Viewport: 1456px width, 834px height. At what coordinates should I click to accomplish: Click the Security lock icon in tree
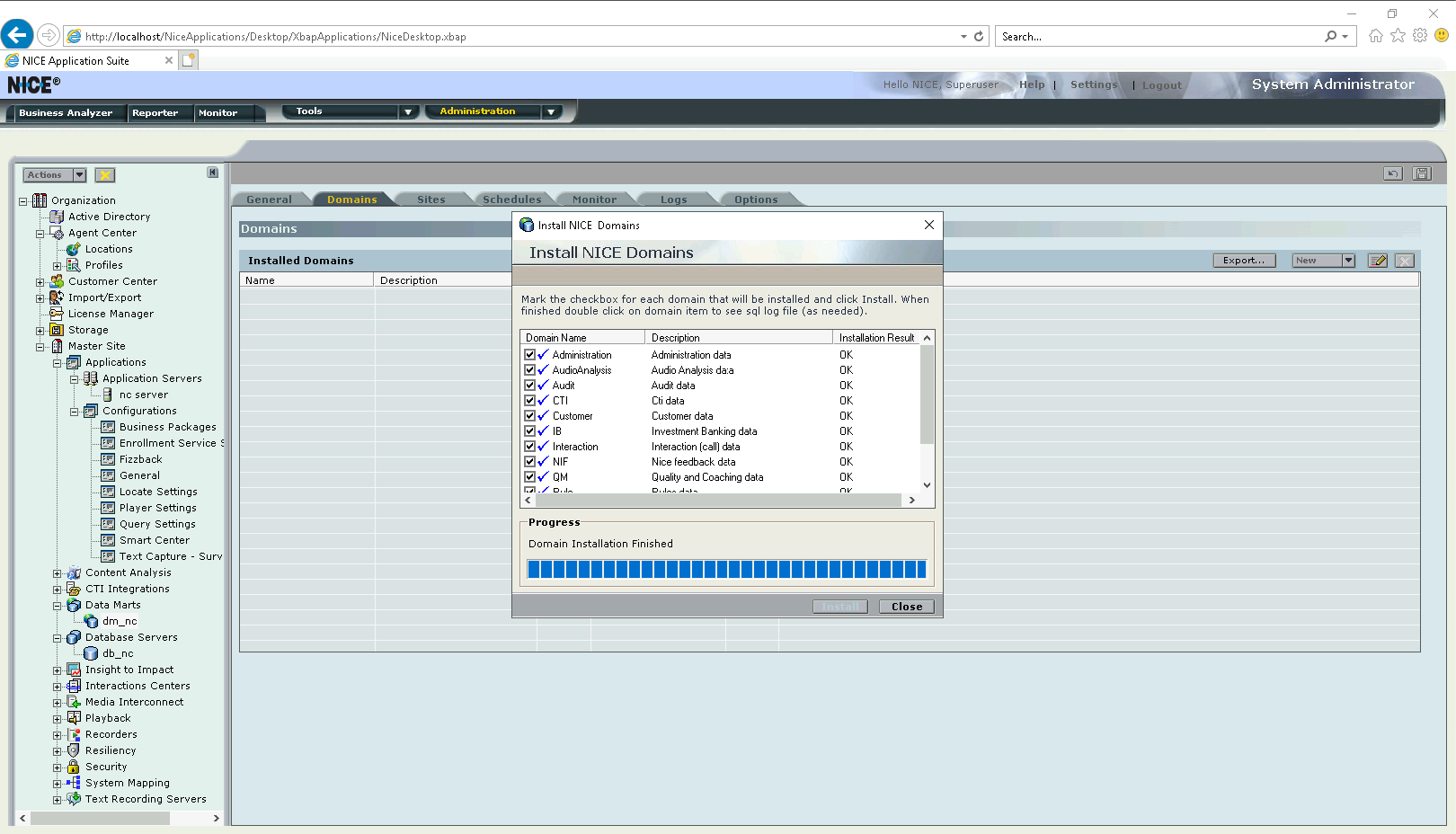click(x=74, y=767)
